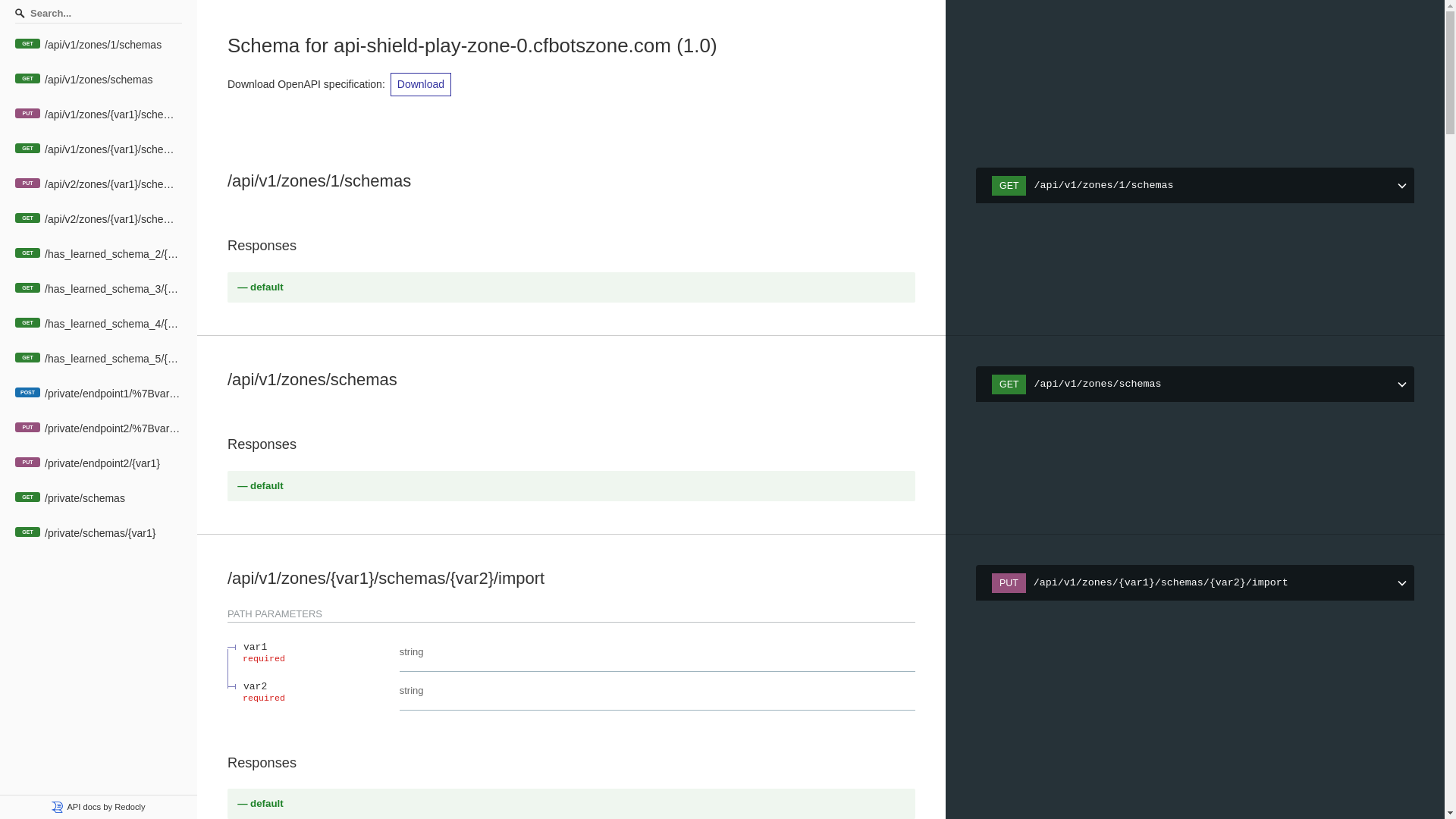Expand PUT schemas/{var2}/import panel chevron

click(x=1401, y=583)
